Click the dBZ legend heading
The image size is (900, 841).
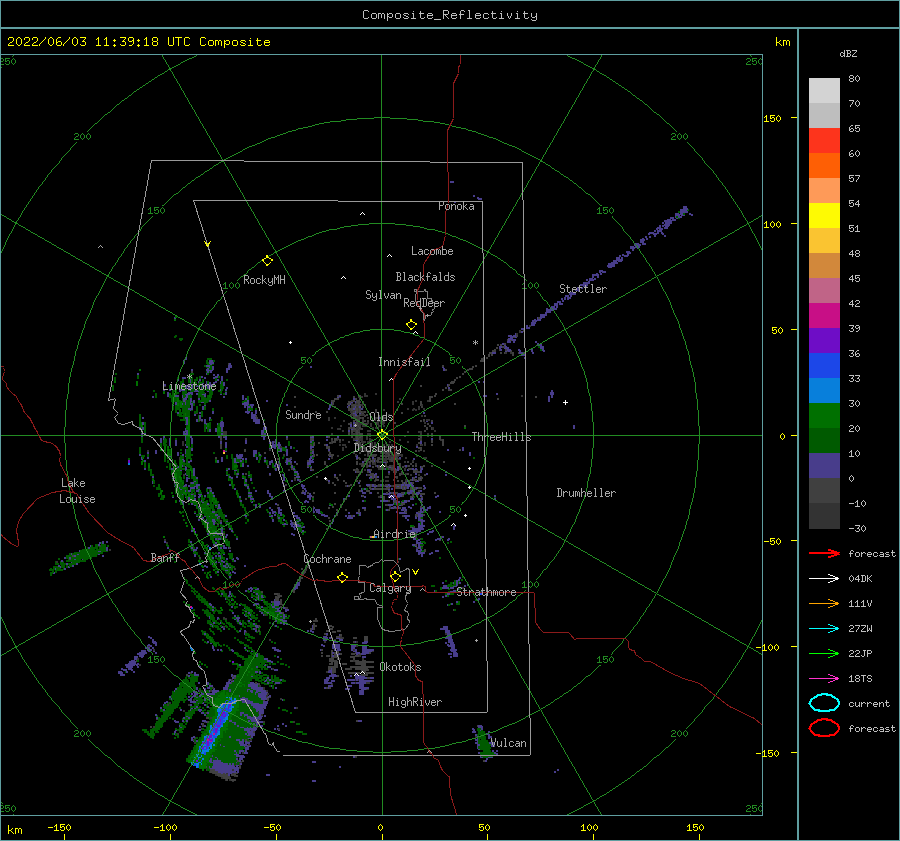pos(848,53)
